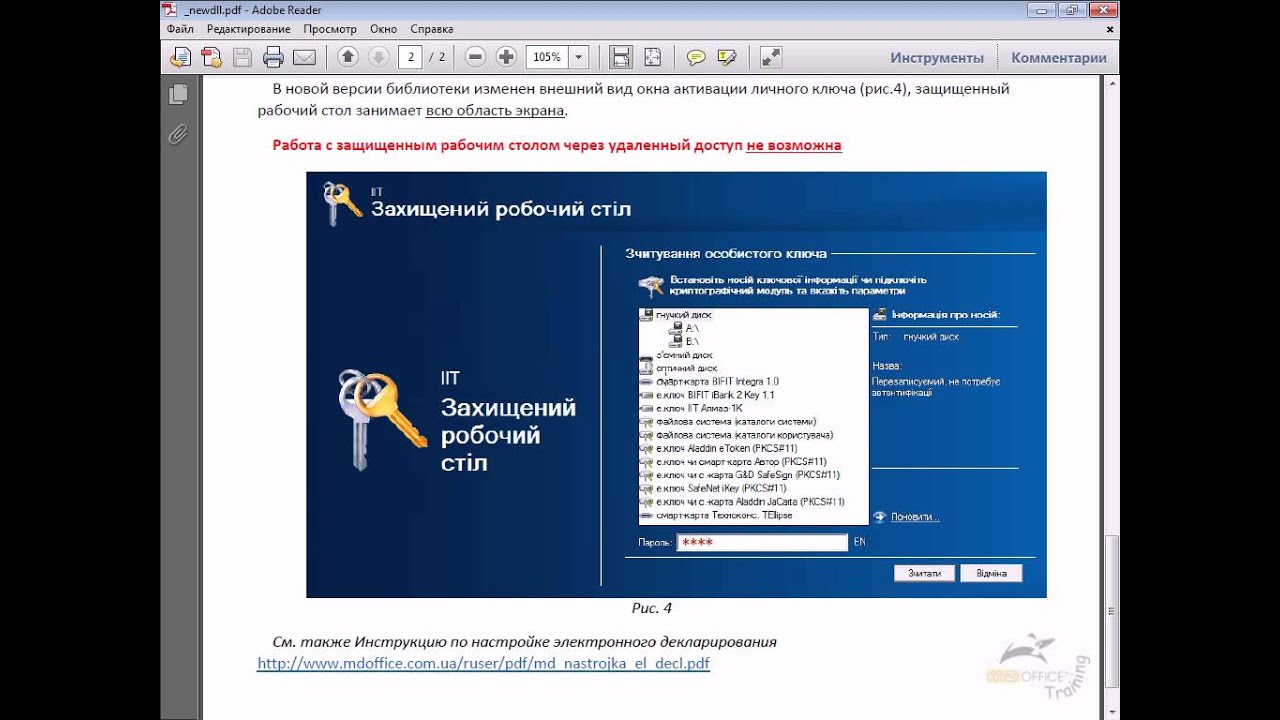
Task: Open the zoom level dropdown arrow
Action: 578,57
